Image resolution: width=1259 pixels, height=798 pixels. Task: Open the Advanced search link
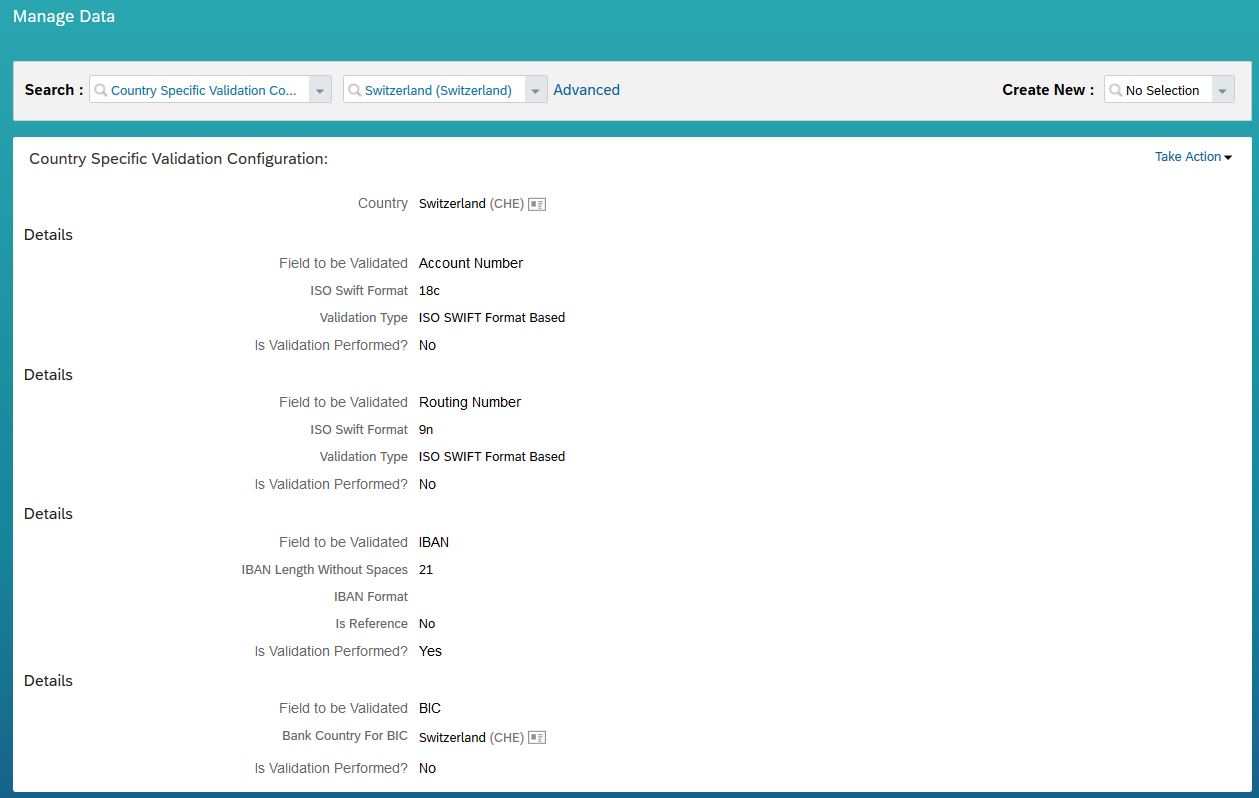click(586, 90)
